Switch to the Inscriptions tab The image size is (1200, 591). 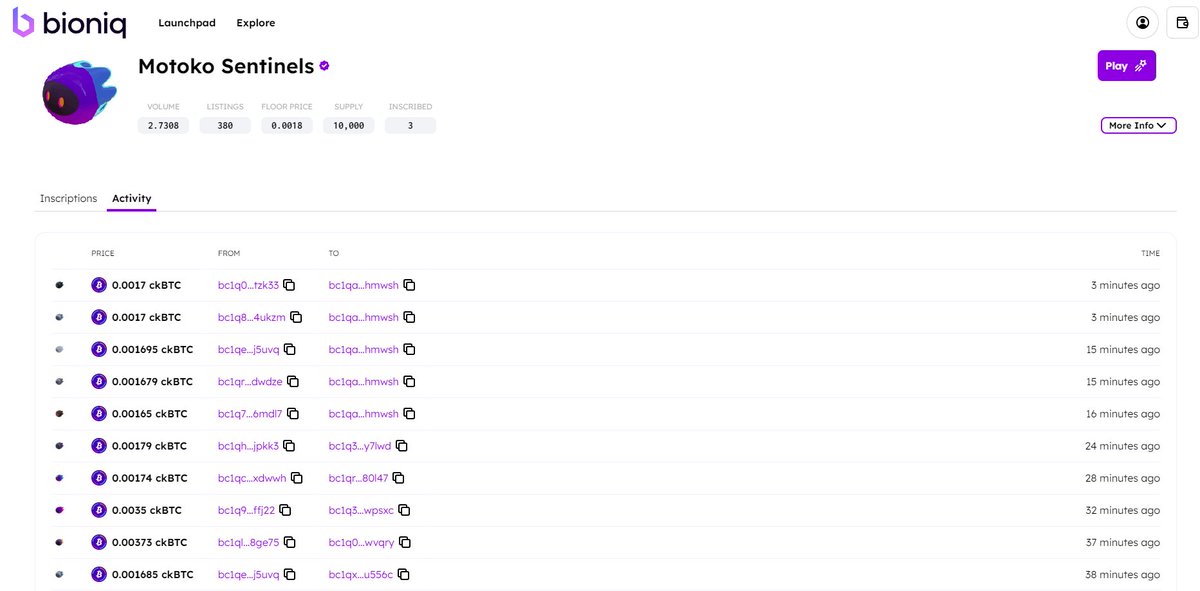coord(68,198)
